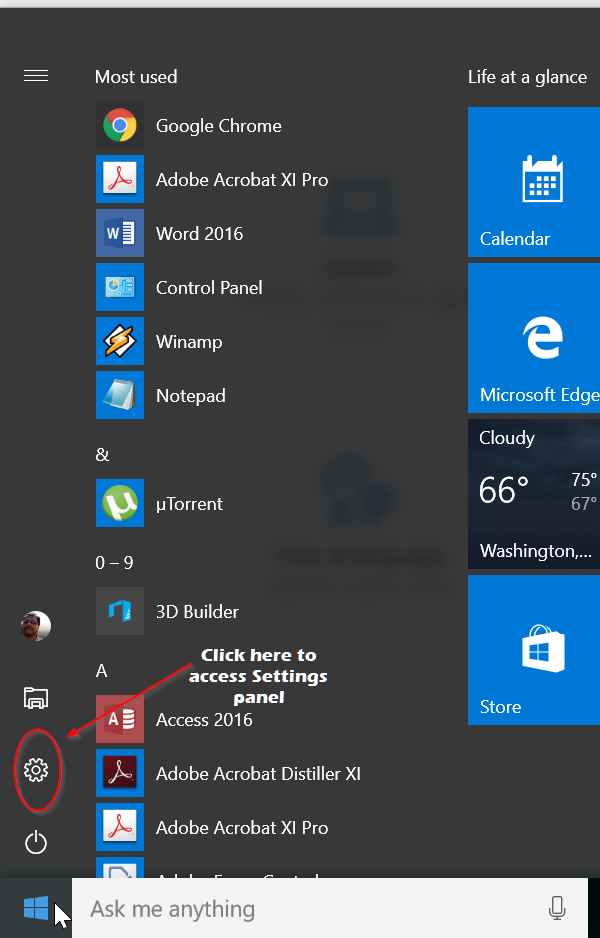Click the '&' section letter header

(x=102, y=455)
